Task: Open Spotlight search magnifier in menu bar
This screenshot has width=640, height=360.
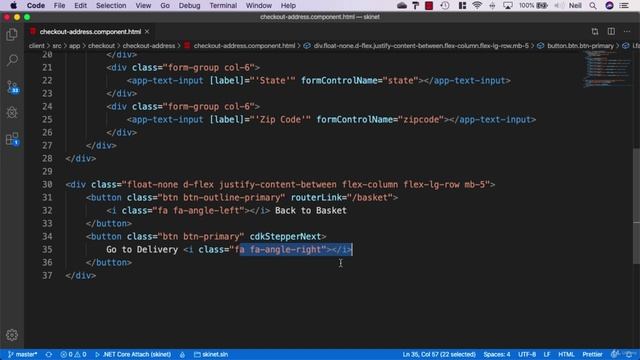Action: click(x=593, y=5)
